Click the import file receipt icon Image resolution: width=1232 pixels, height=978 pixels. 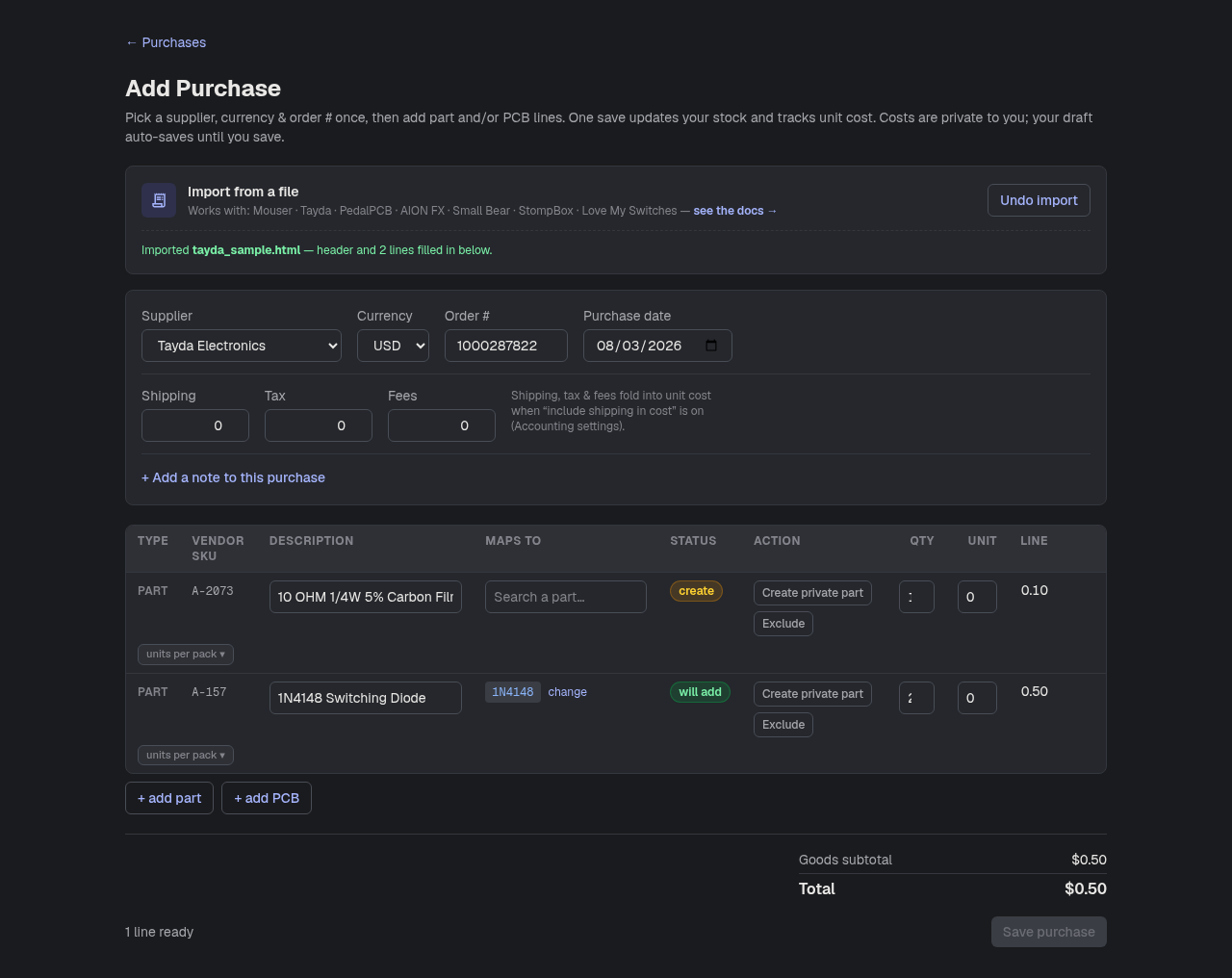(x=159, y=200)
